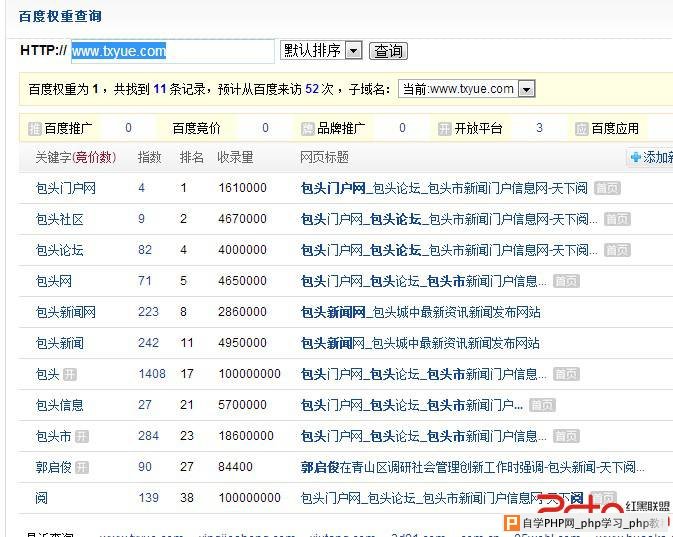Open keyword link 郭启俊

click(x=54, y=467)
